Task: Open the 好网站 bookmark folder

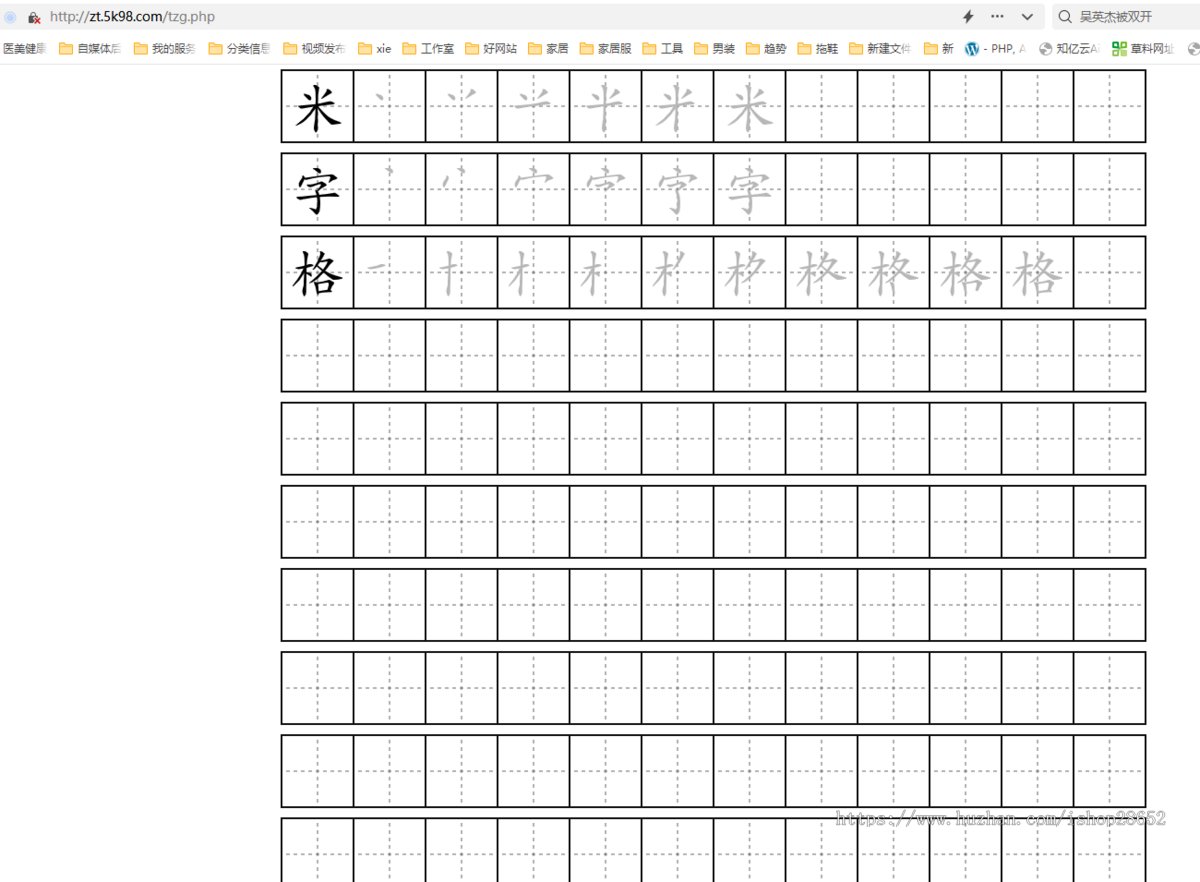Action: pos(491,48)
